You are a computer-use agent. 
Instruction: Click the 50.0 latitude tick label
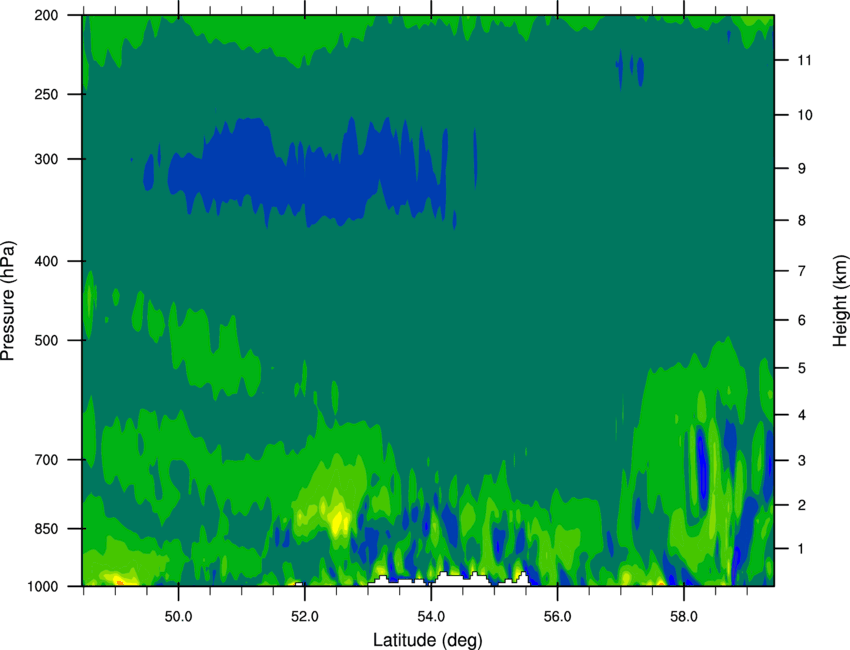click(x=178, y=617)
